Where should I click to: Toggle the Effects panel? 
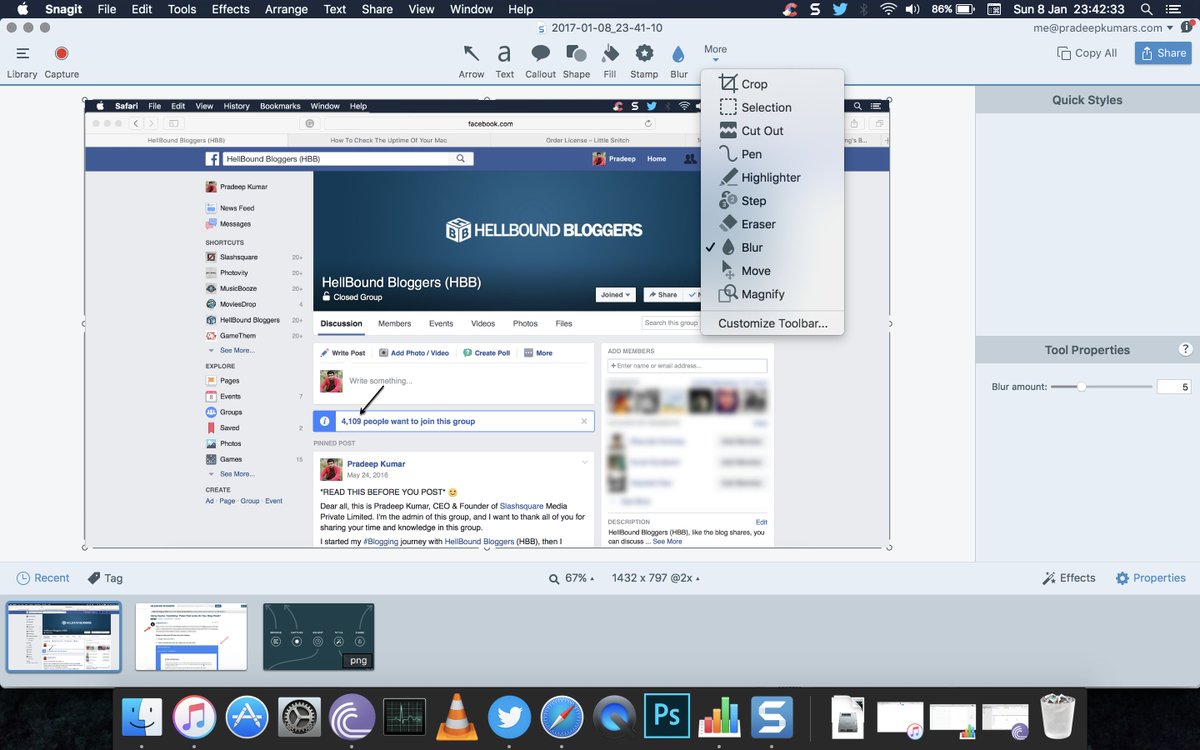[x=1068, y=578]
